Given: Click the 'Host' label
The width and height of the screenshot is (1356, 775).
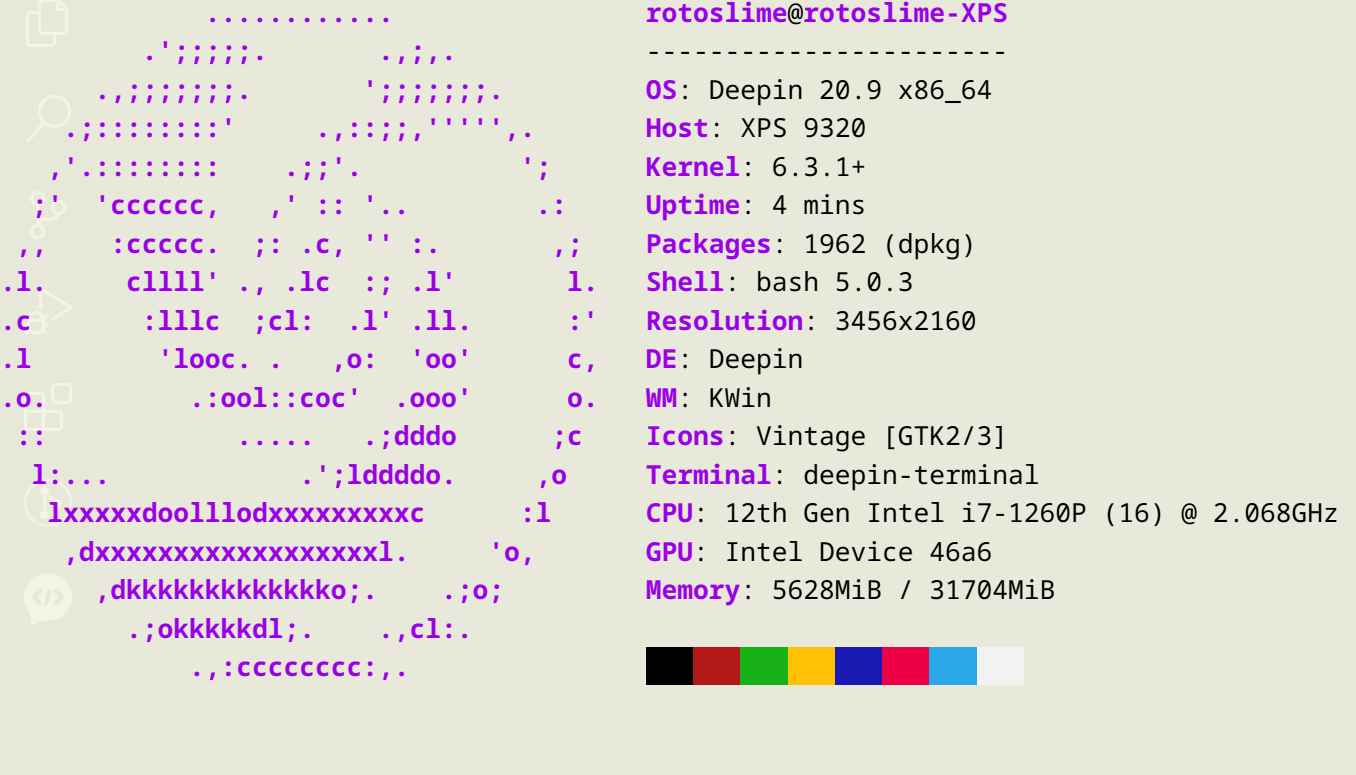Looking at the screenshot, I should (x=677, y=128).
